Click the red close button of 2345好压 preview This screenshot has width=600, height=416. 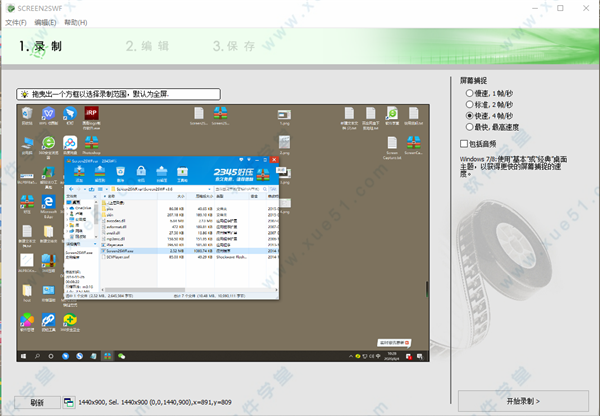point(274,160)
